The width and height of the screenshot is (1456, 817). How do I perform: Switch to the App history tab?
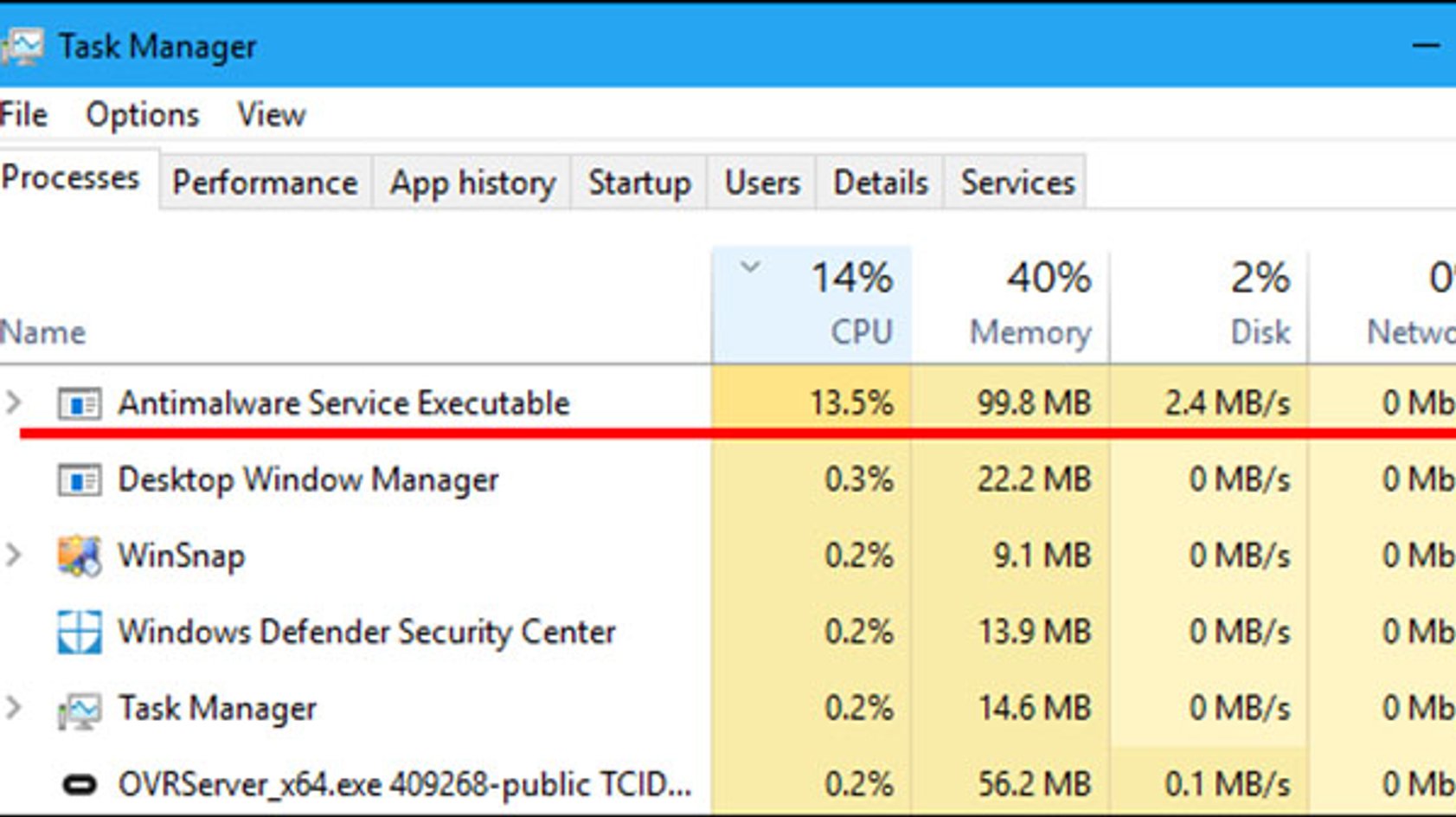pyautogui.click(x=472, y=183)
